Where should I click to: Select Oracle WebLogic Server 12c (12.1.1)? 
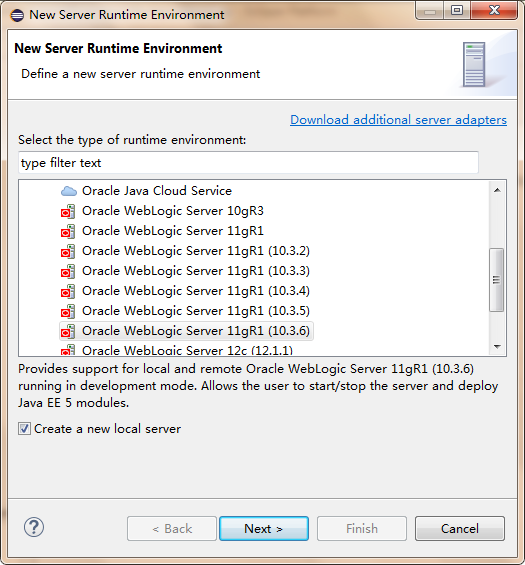pos(187,350)
